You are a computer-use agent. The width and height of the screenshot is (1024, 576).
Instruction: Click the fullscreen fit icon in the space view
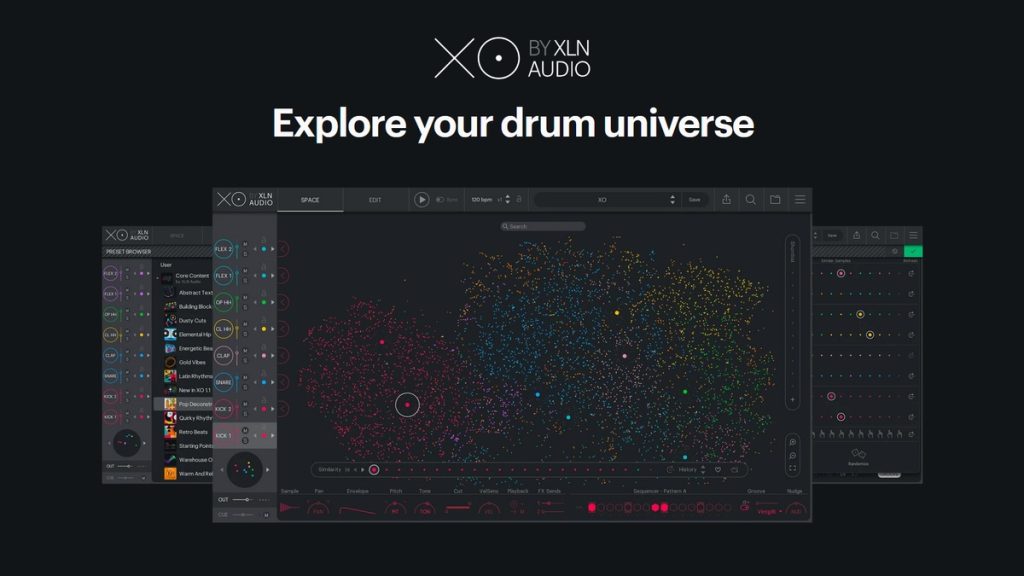(792, 468)
